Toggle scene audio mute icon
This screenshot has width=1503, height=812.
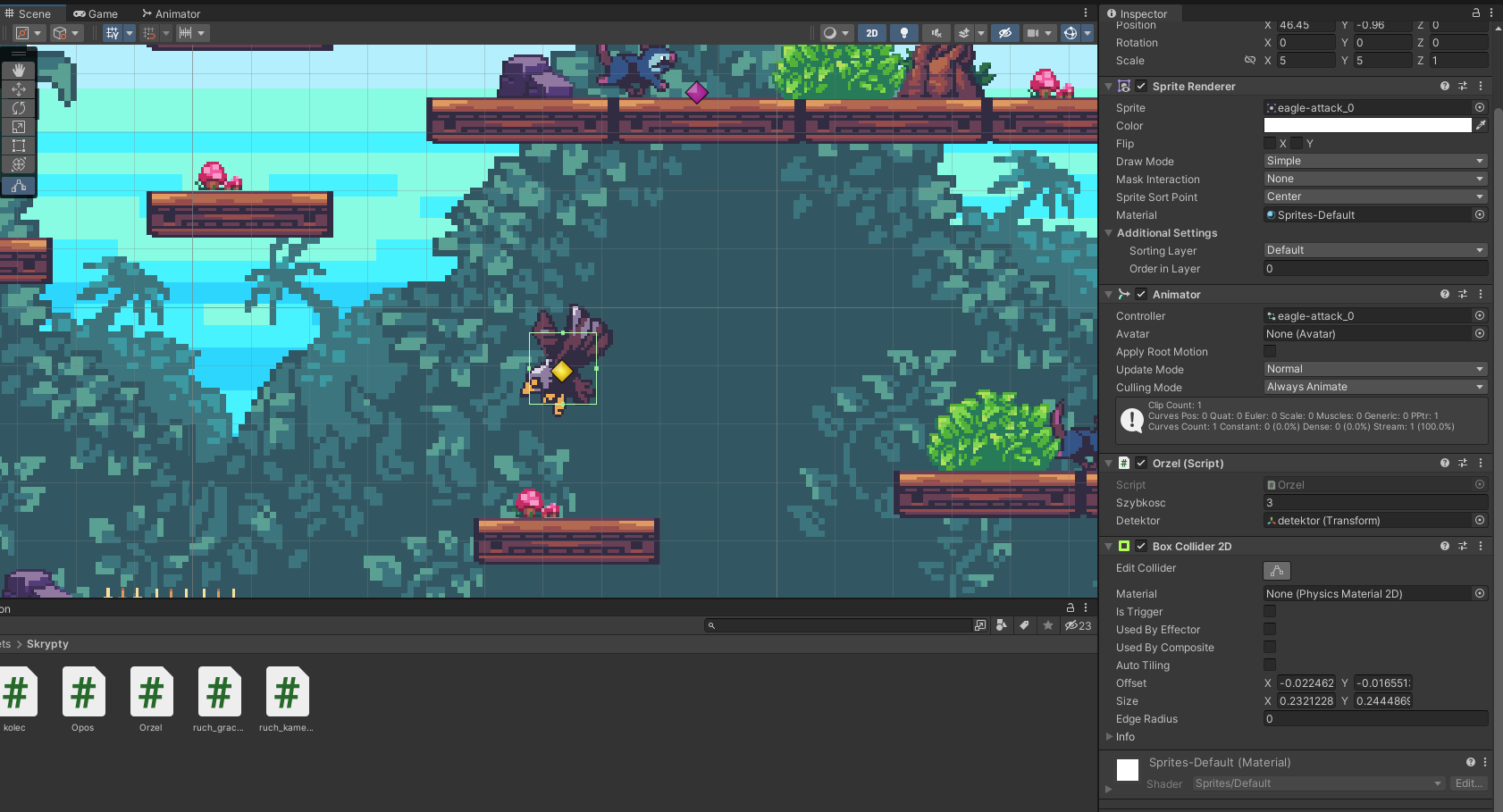click(936, 33)
